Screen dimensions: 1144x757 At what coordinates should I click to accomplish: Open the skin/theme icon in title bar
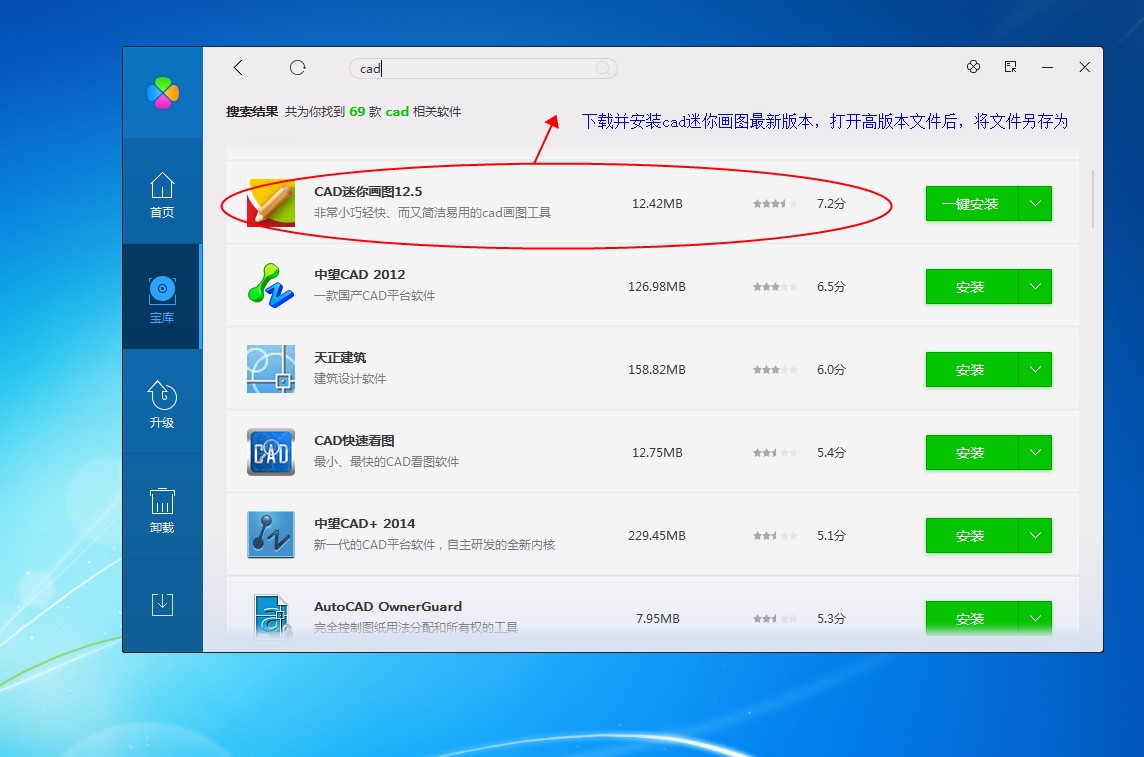point(973,67)
